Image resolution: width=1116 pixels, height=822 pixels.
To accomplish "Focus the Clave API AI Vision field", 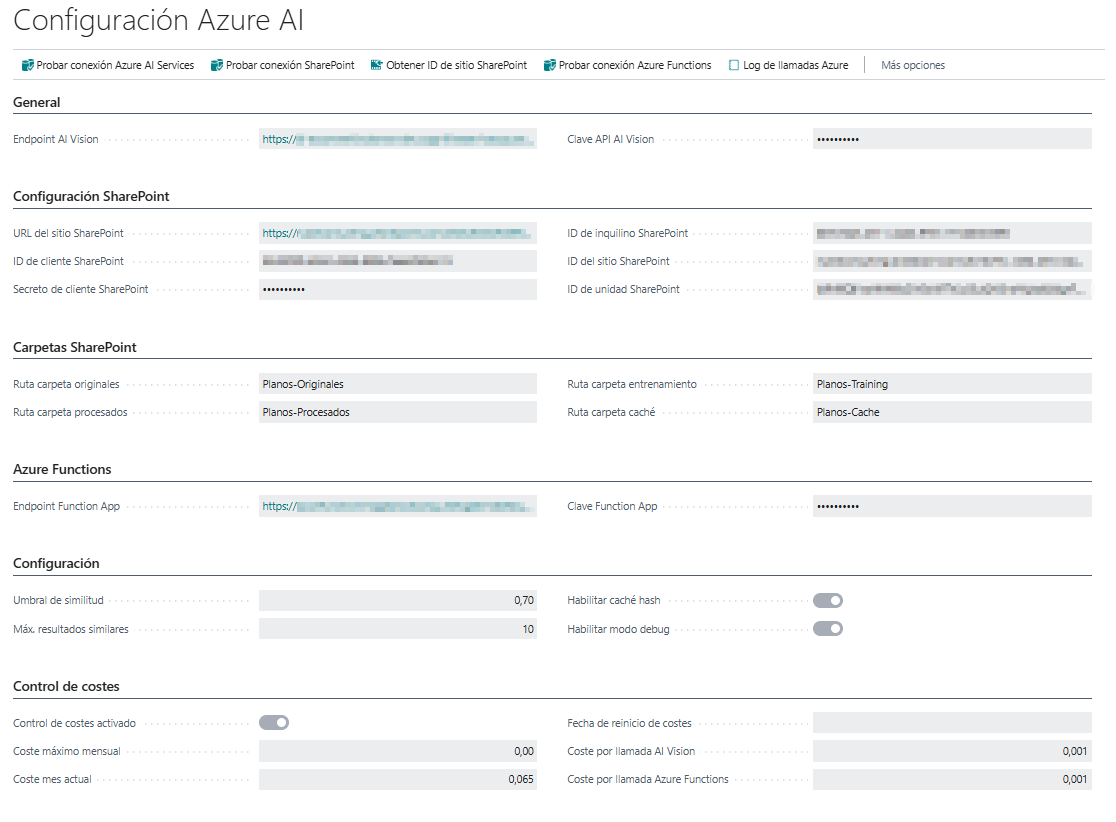I will pyautogui.click(x=952, y=139).
